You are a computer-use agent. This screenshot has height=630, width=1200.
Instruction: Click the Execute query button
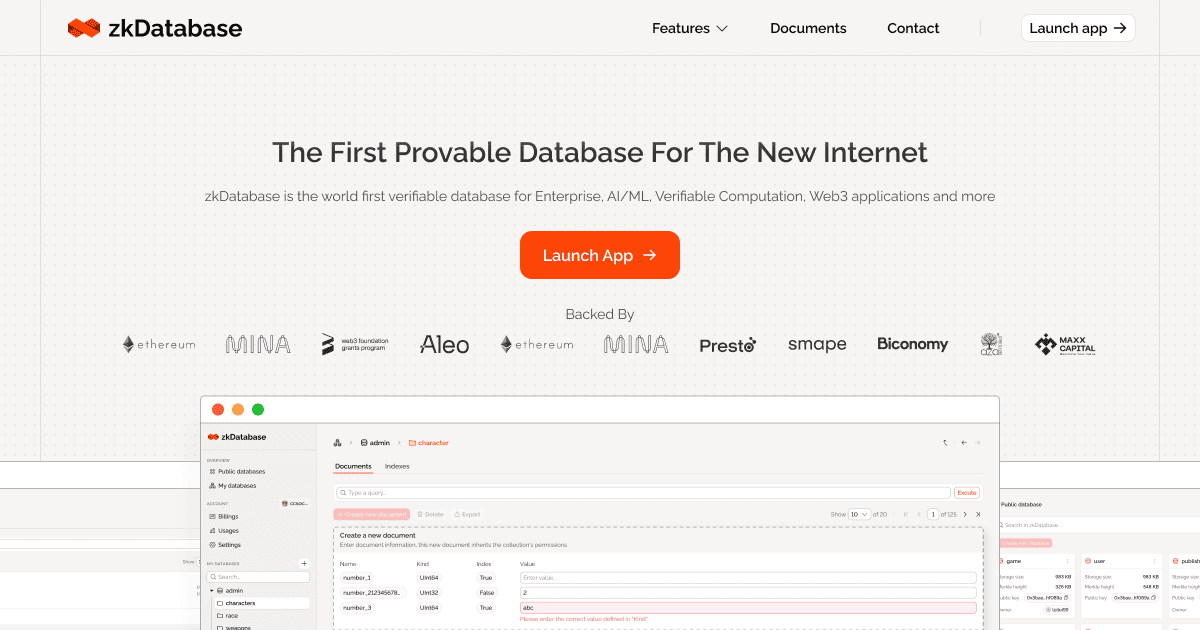tap(966, 493)
